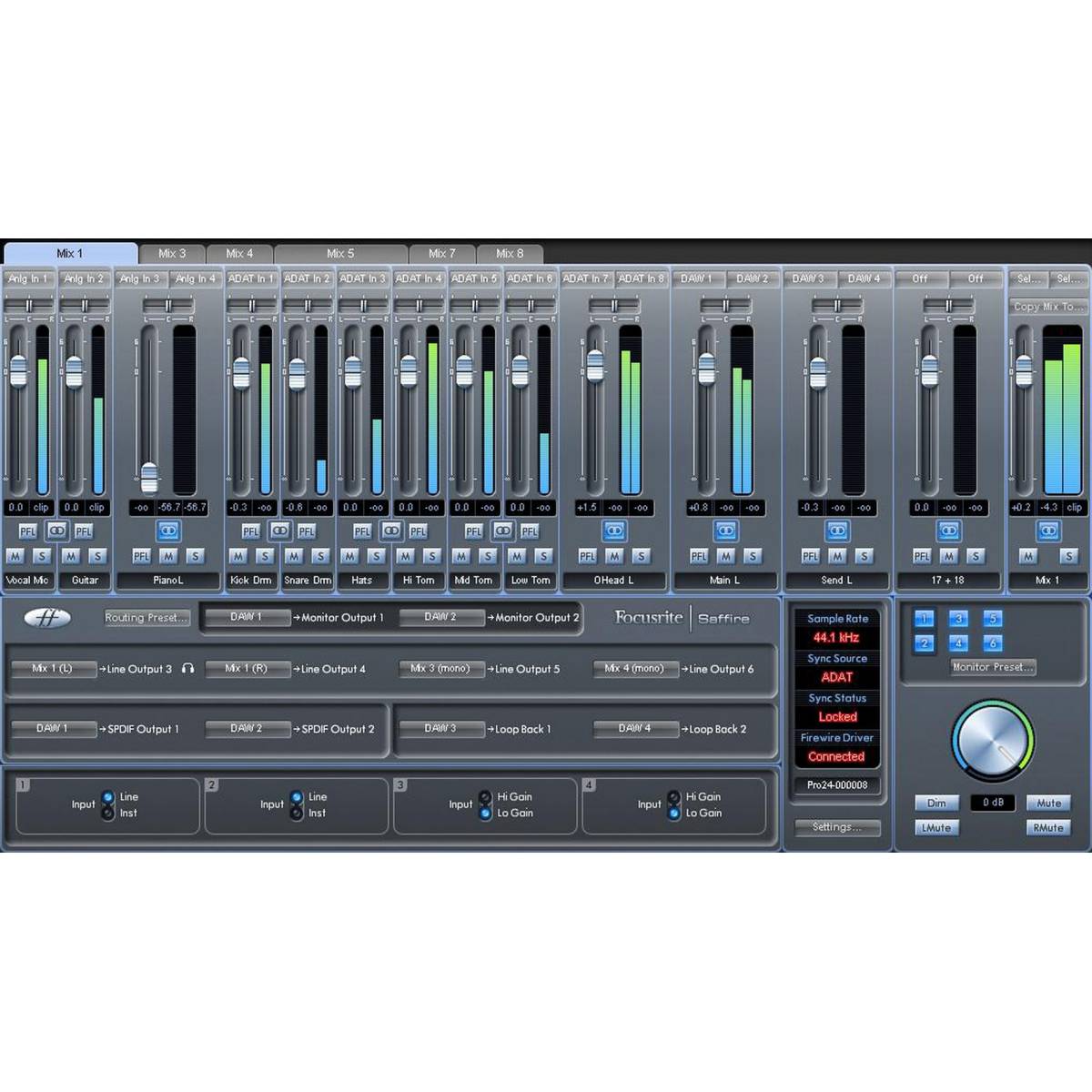Switch to the Mix 1 tab

pyautogui.click(x=70, y=254)
